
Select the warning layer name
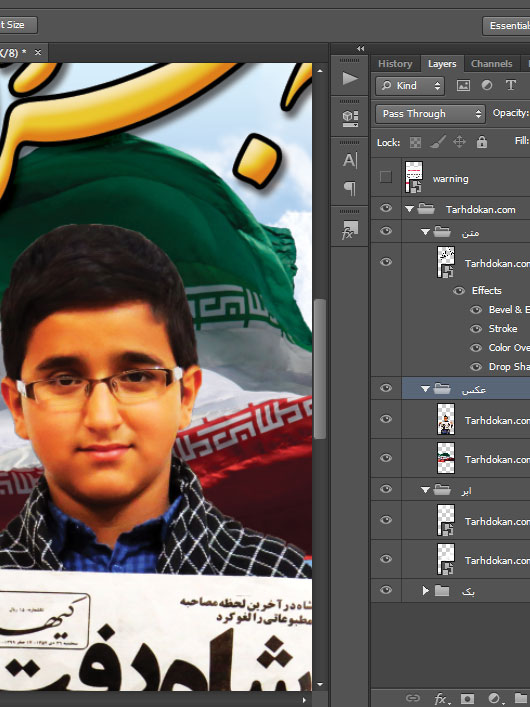[x=450, y=179]
